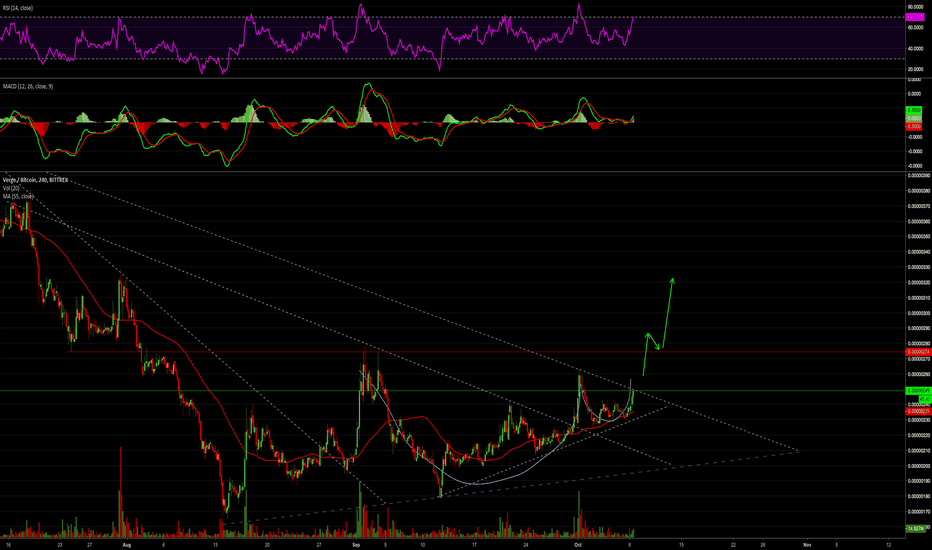Click the countdown label below current price
Image resolution: width=932 pixels, height=550 pixels.
click(x=924, y=399)
